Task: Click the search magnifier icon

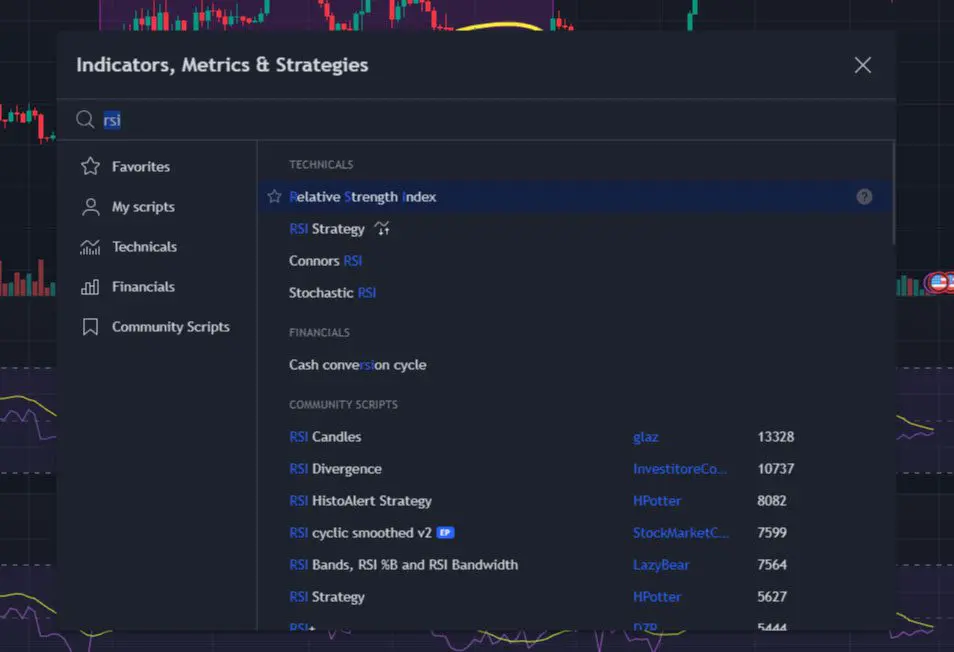Action: coord(85,120)
